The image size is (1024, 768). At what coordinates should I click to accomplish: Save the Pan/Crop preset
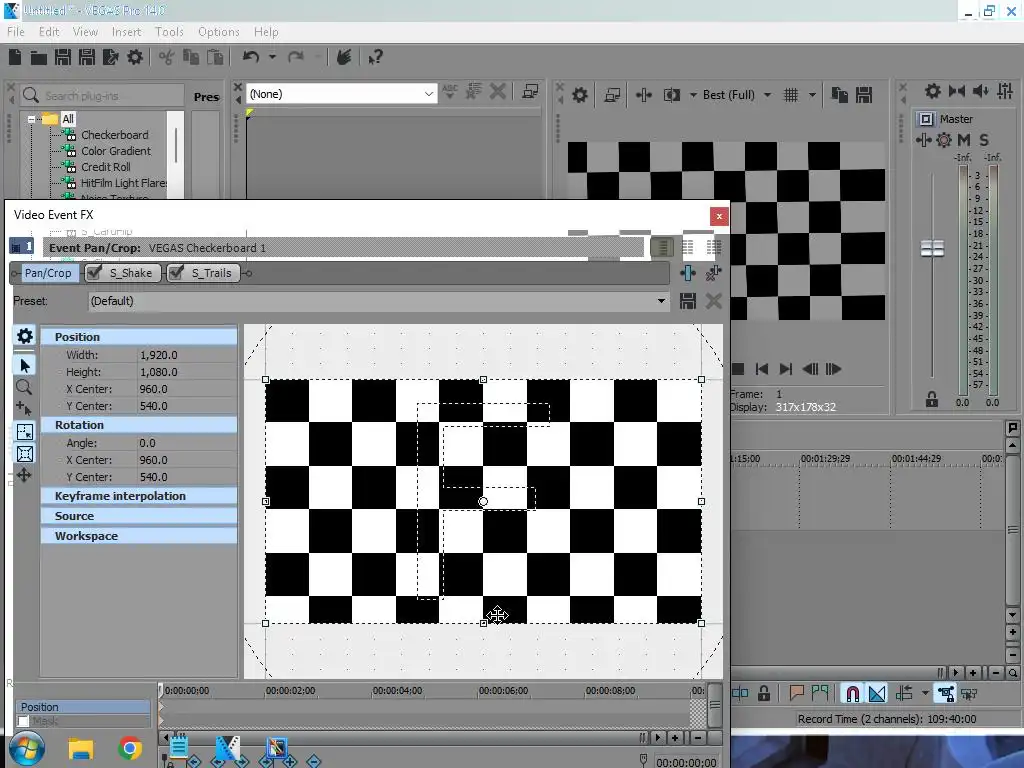click(x=688, y=301)
